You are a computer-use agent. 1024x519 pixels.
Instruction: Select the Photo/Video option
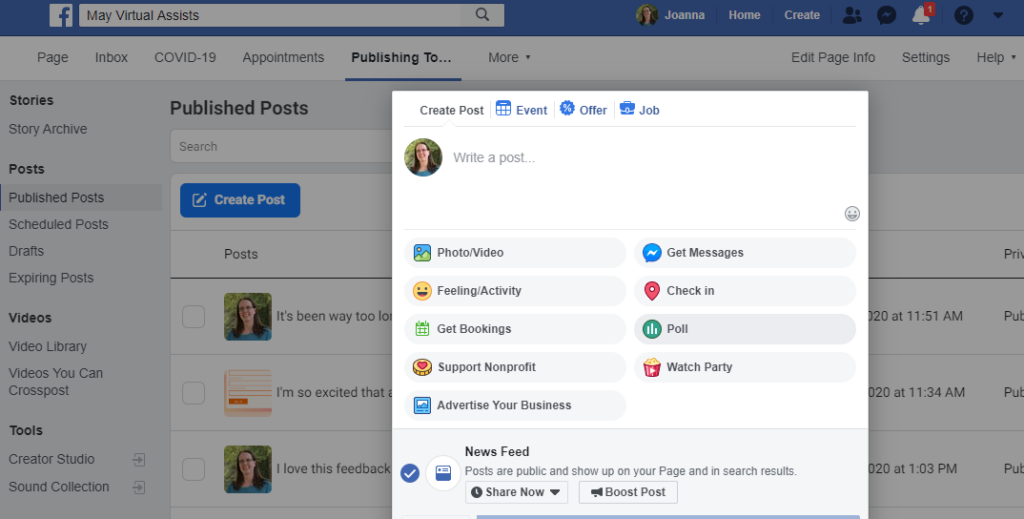pos(515,253)
